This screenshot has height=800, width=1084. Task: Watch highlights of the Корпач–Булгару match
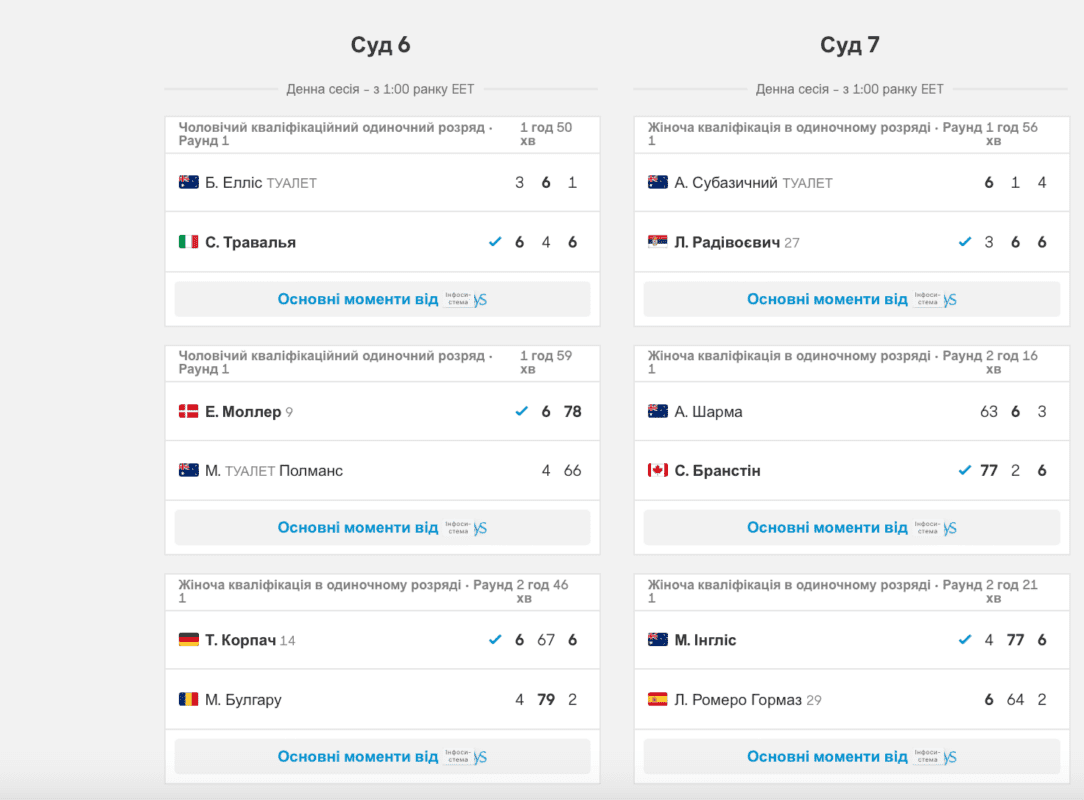point(382,757)
